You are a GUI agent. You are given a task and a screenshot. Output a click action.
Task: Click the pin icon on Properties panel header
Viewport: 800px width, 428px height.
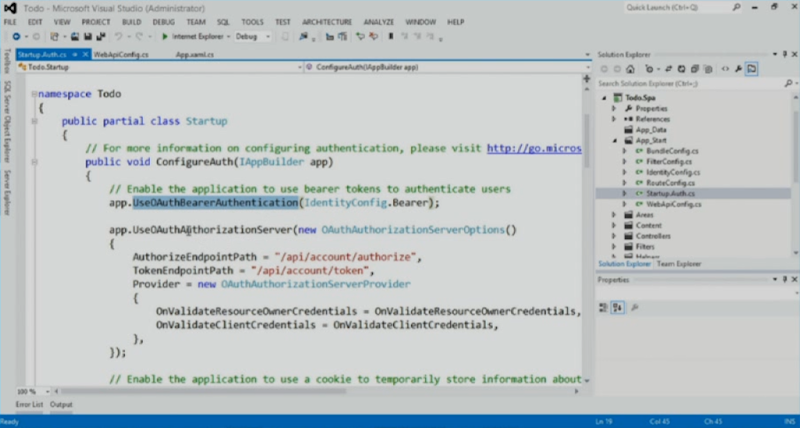pos(785,280)
